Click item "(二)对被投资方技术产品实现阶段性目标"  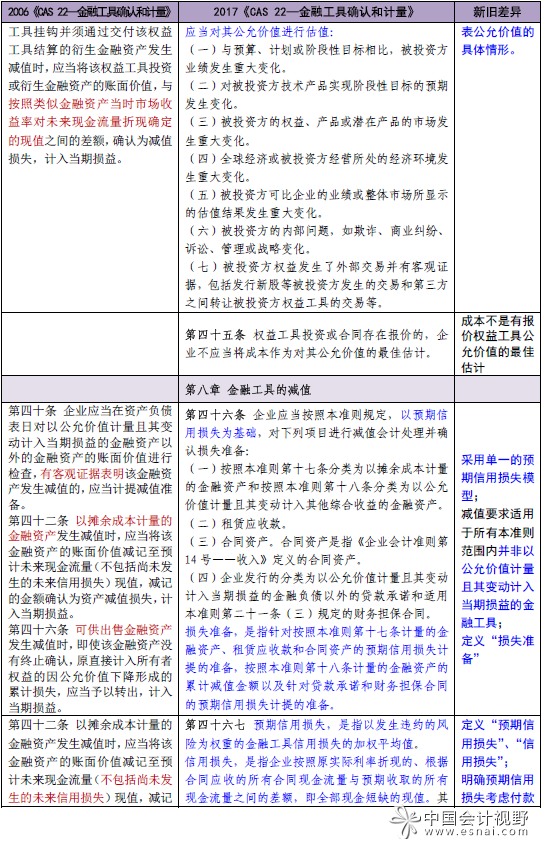click(x=316, y=95)
